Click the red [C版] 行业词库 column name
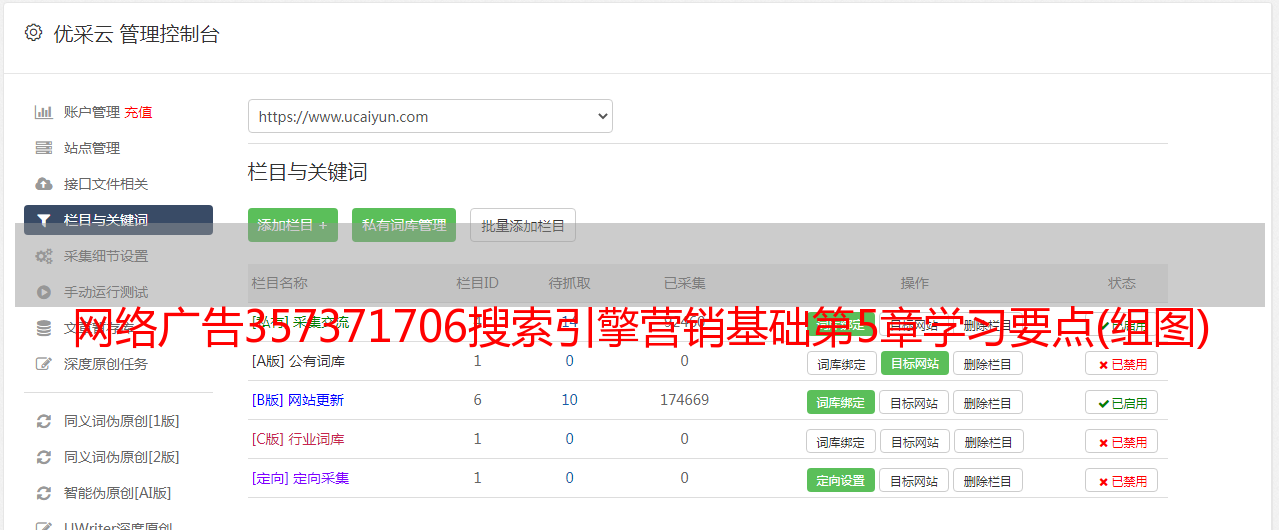Screen dimensions: 1279x530 298,439
